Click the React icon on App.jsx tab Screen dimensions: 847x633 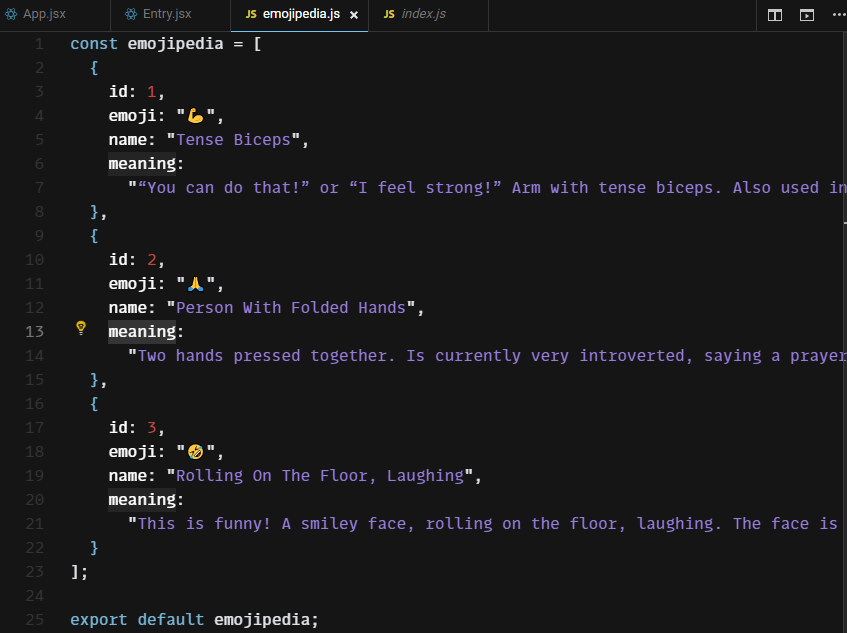(x=11, y=14)
